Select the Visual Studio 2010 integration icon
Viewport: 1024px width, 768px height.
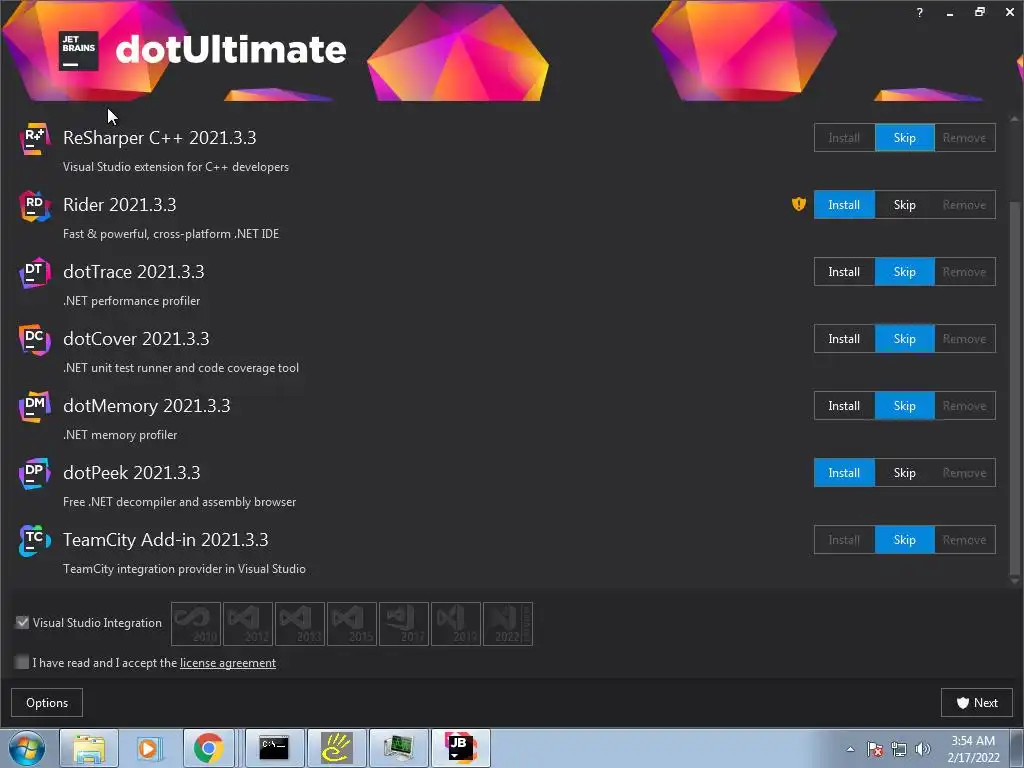coord(196,624)
